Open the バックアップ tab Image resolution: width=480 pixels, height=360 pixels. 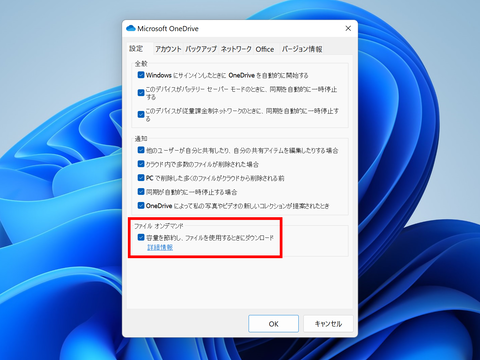(x=201, y=49)
